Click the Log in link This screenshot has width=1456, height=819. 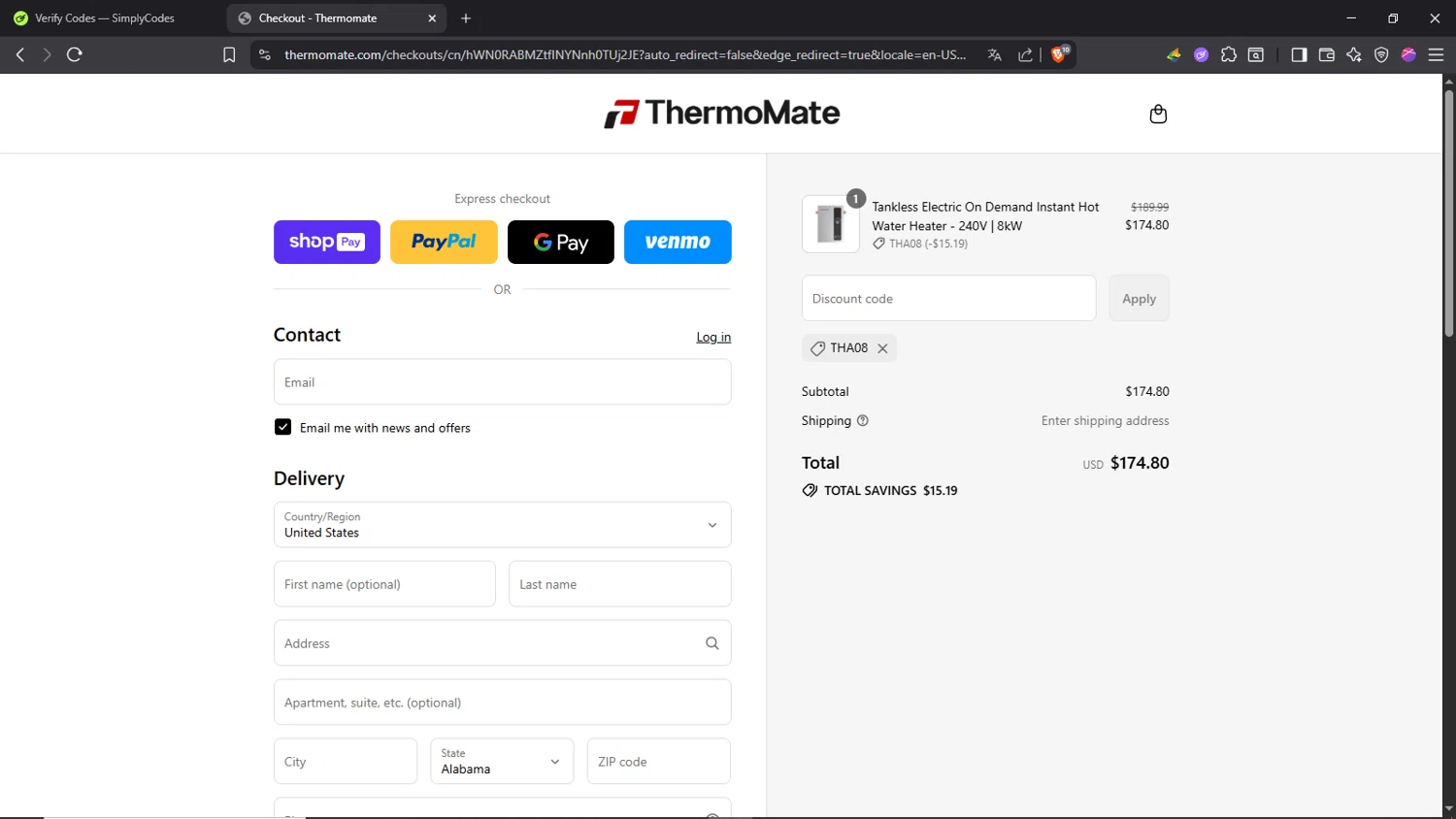click(x=713, y=338)
